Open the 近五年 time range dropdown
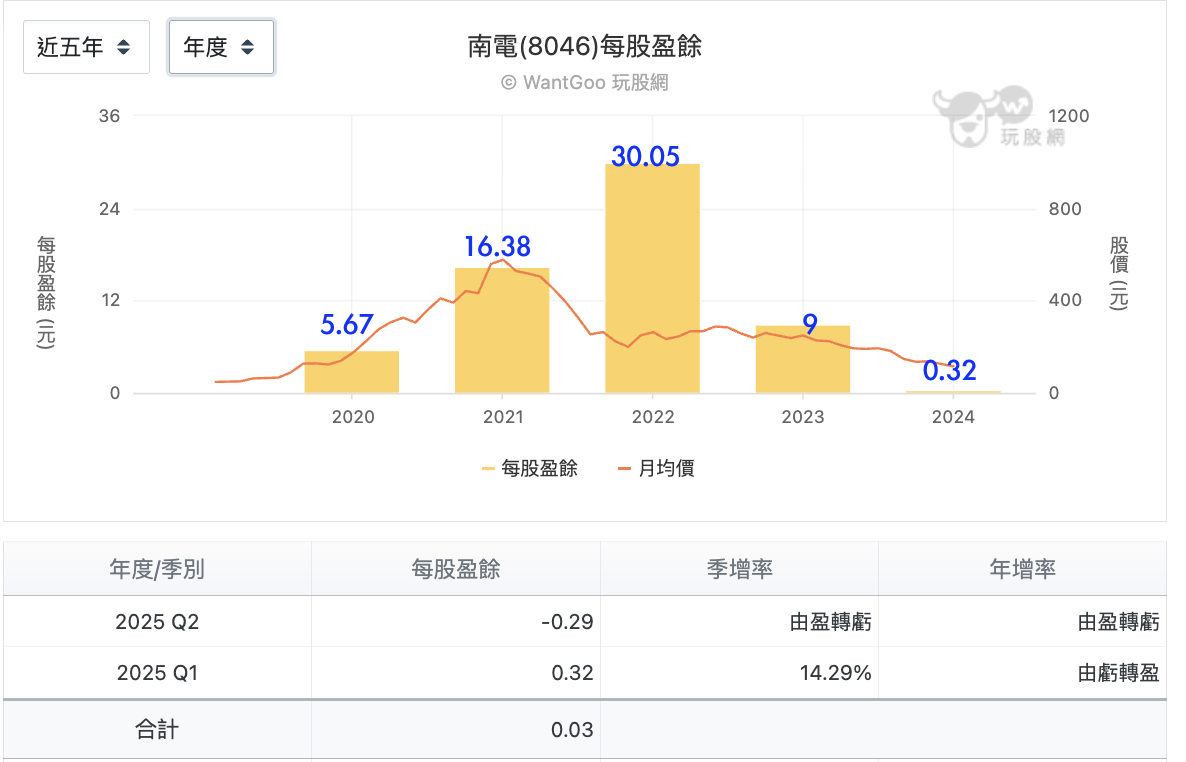1186x762 pixels. pos(86,47)
